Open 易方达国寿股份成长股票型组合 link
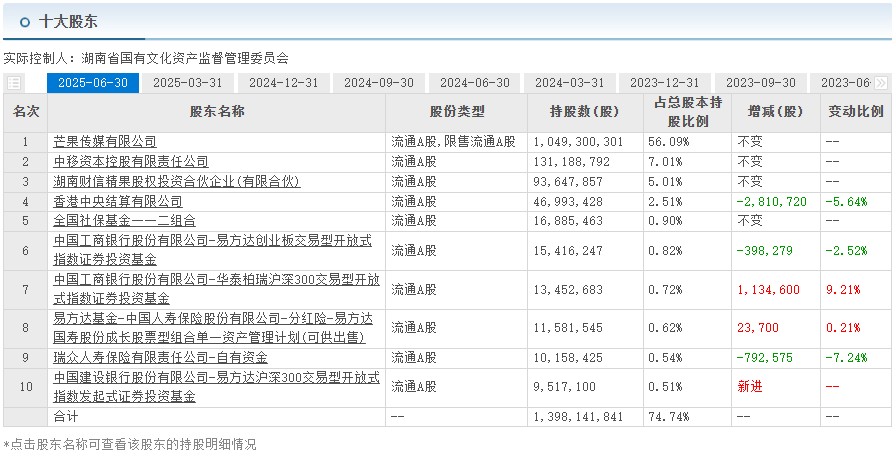 (213, 328)
